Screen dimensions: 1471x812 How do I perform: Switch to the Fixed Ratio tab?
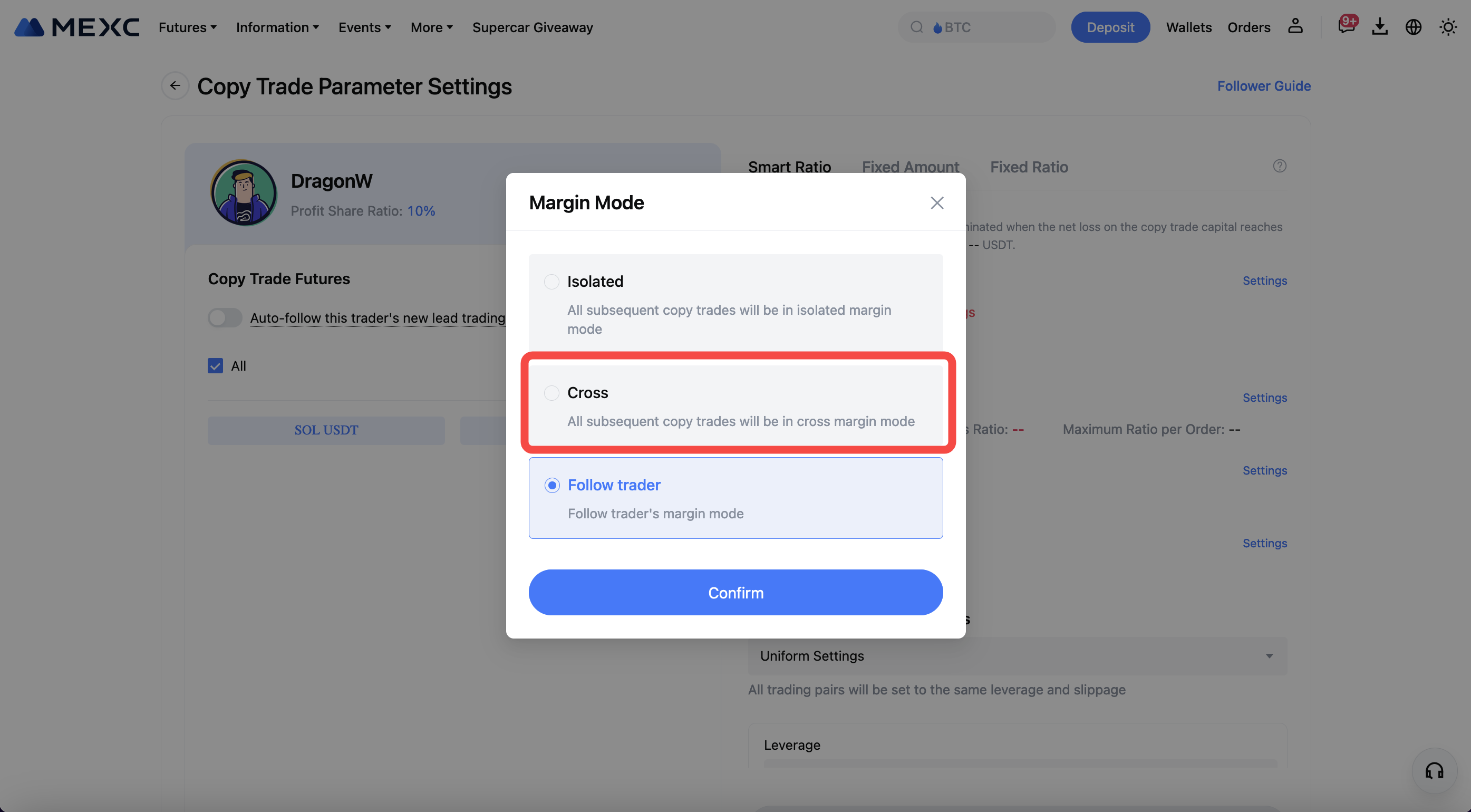[1029, 167]
